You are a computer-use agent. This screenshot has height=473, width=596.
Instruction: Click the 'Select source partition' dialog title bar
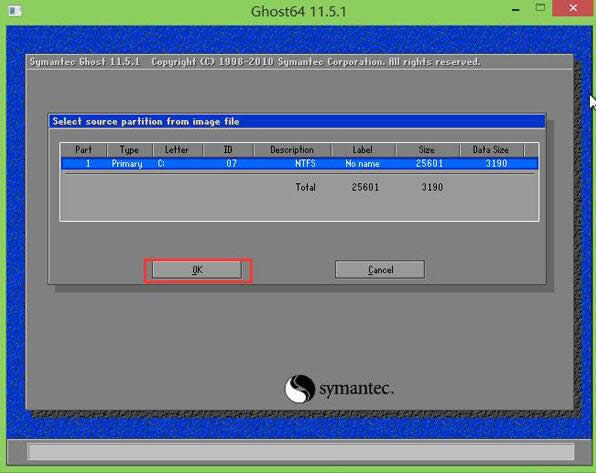[x=297, y=122]
